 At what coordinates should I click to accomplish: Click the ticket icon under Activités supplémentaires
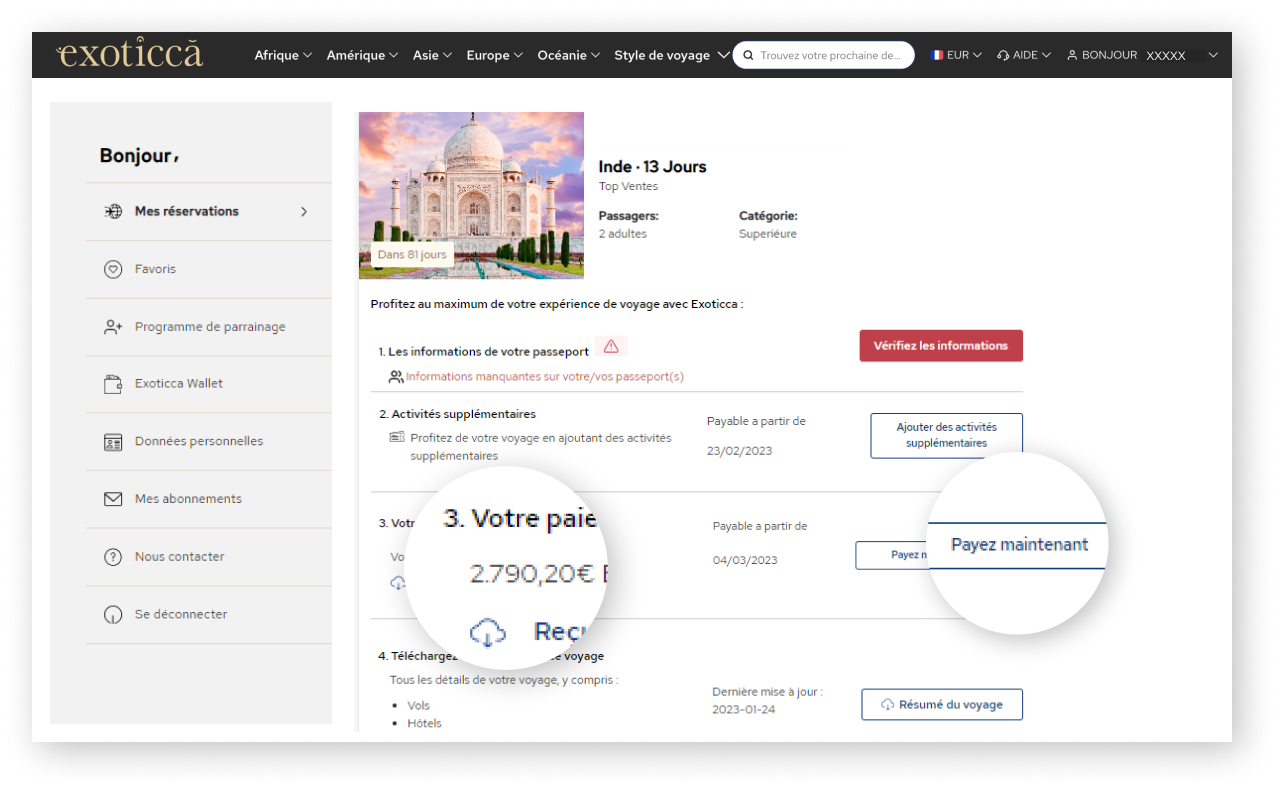click(397, 437)
